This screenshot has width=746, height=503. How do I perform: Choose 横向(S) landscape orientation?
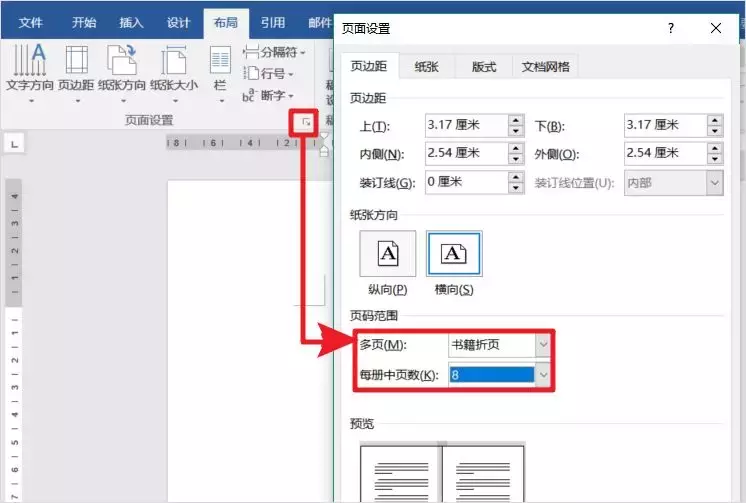[x=454, y=254]
